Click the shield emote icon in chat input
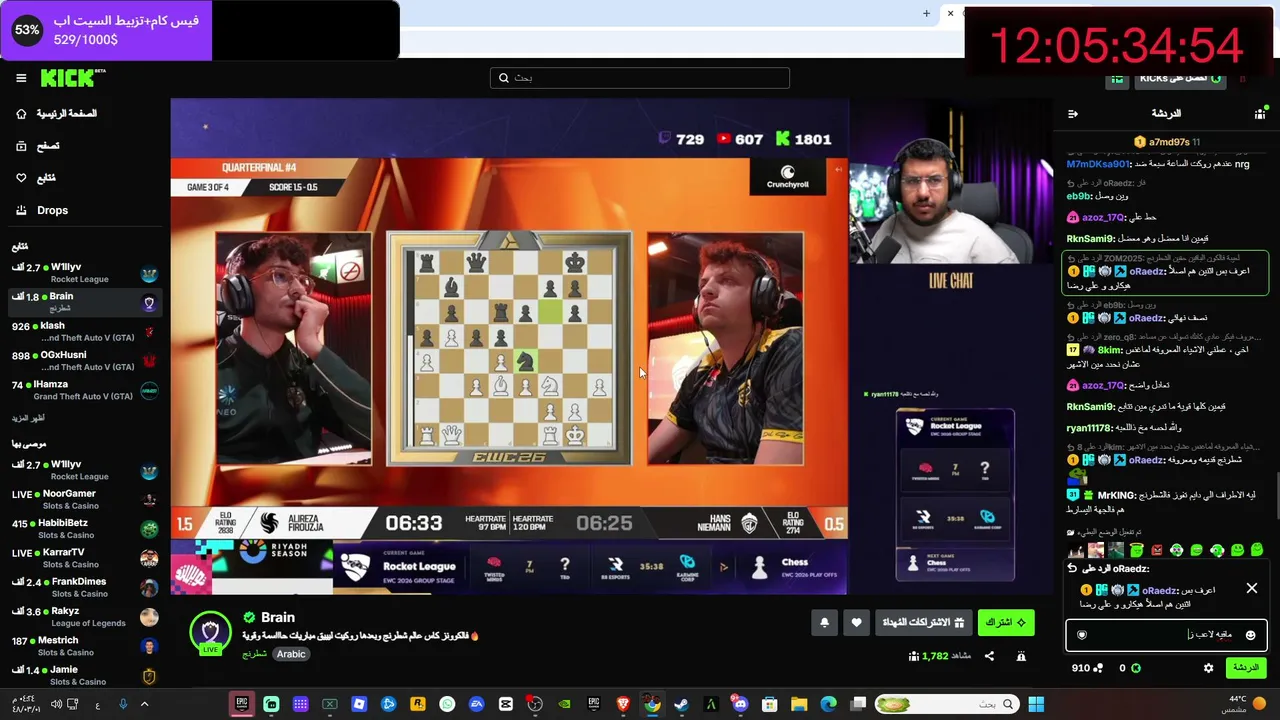1280x720 pixels. coord(1082,635)
